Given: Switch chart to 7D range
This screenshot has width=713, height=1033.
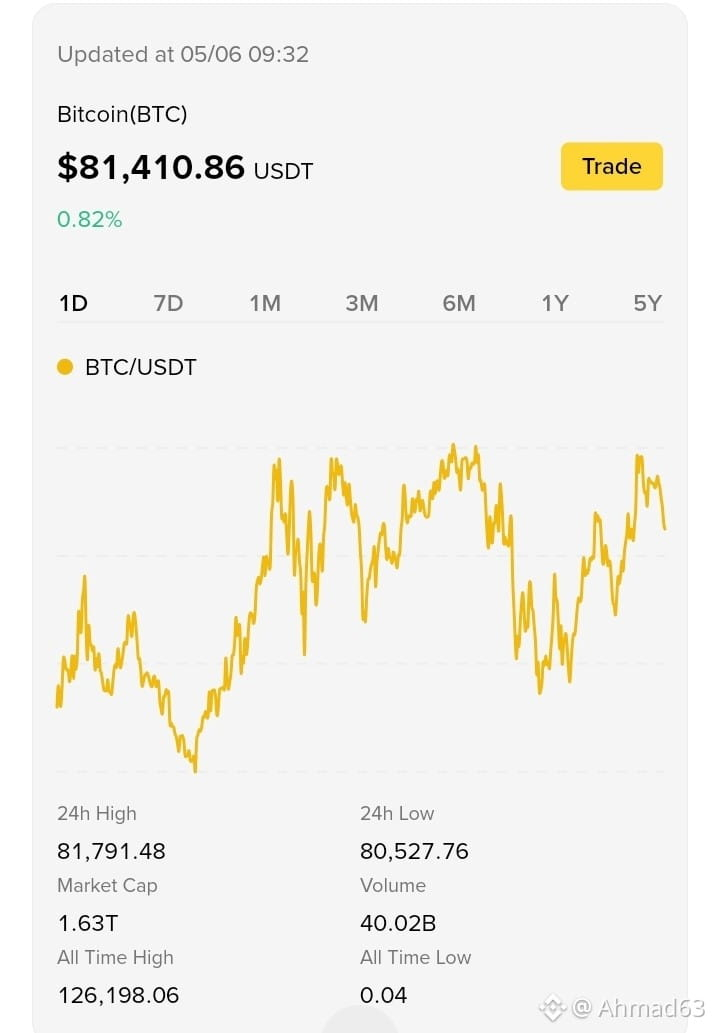Looking at the screenshot, I should (x=169, y=303).
